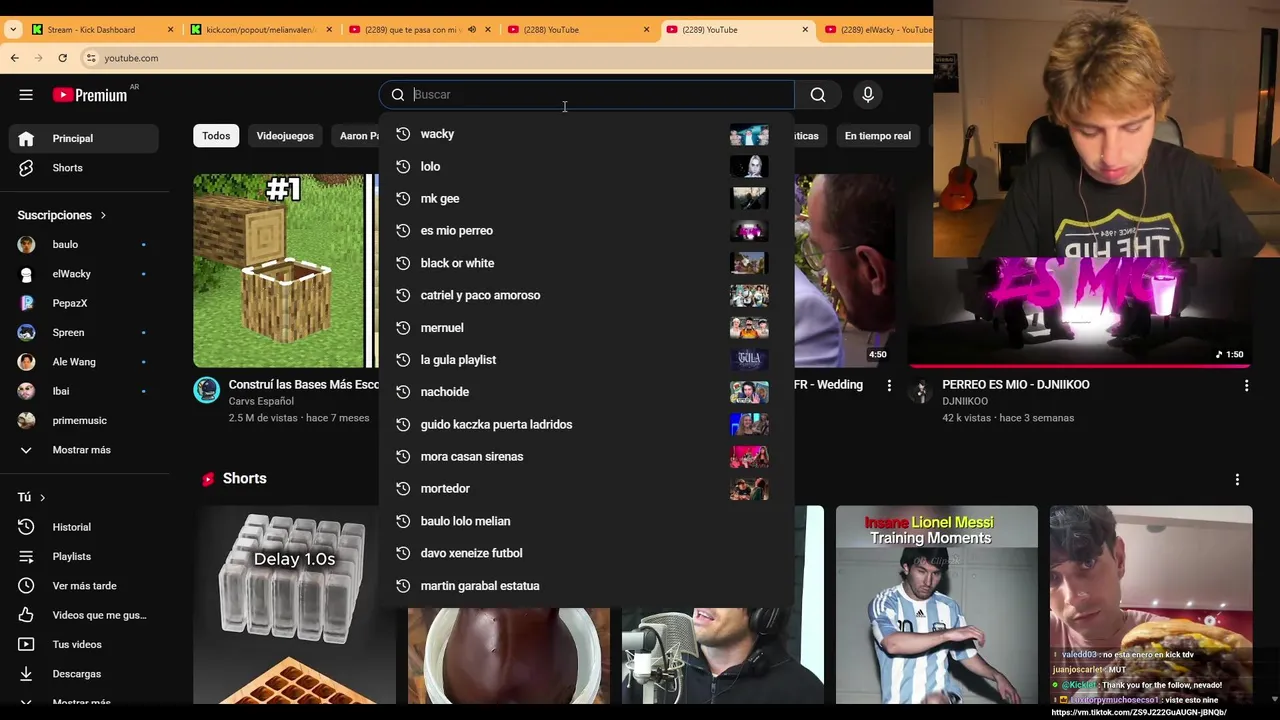Screen dimensions: 1280x720
Task: Go back with browser back arrow
Action: 14,58
